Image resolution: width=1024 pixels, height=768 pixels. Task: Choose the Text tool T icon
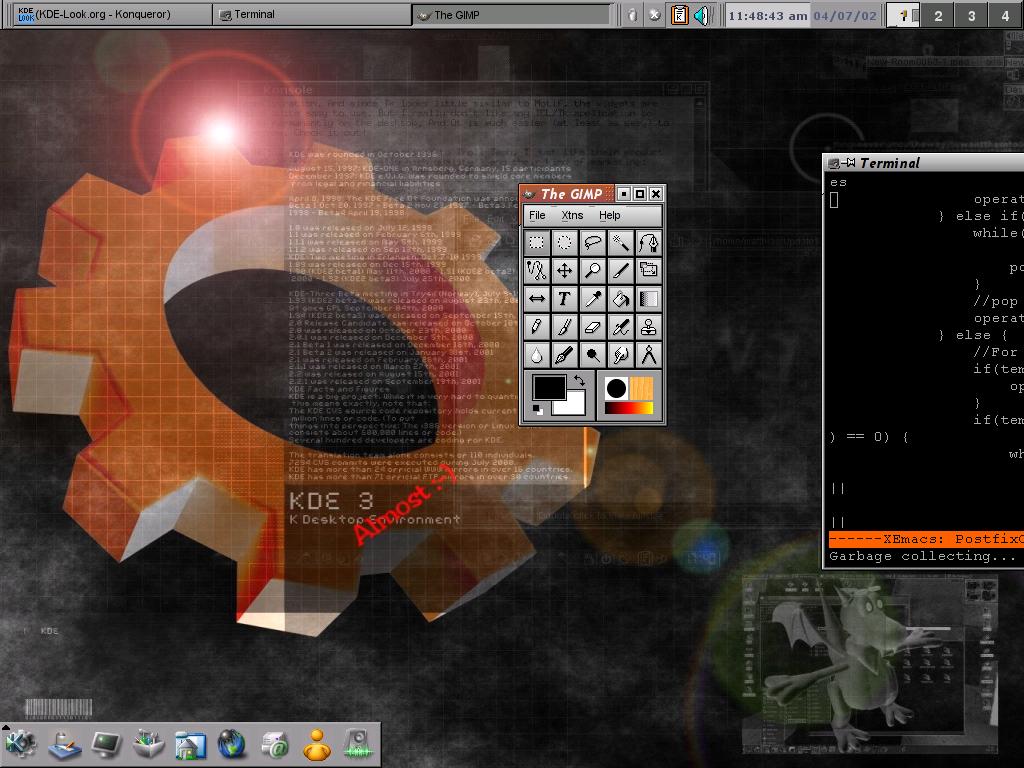coord(564,298)
